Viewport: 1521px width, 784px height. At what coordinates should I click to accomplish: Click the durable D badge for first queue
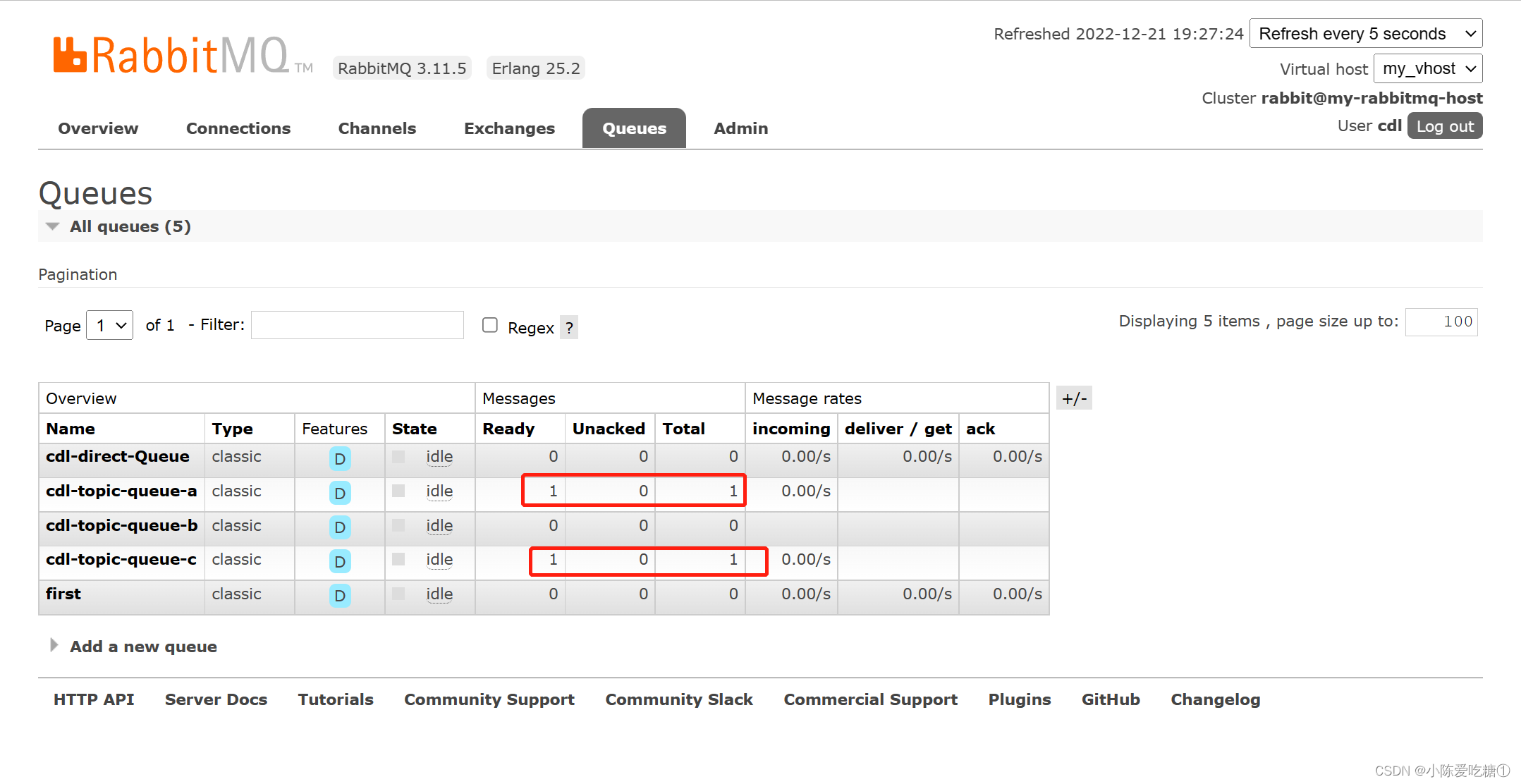[x=340, y=596]
